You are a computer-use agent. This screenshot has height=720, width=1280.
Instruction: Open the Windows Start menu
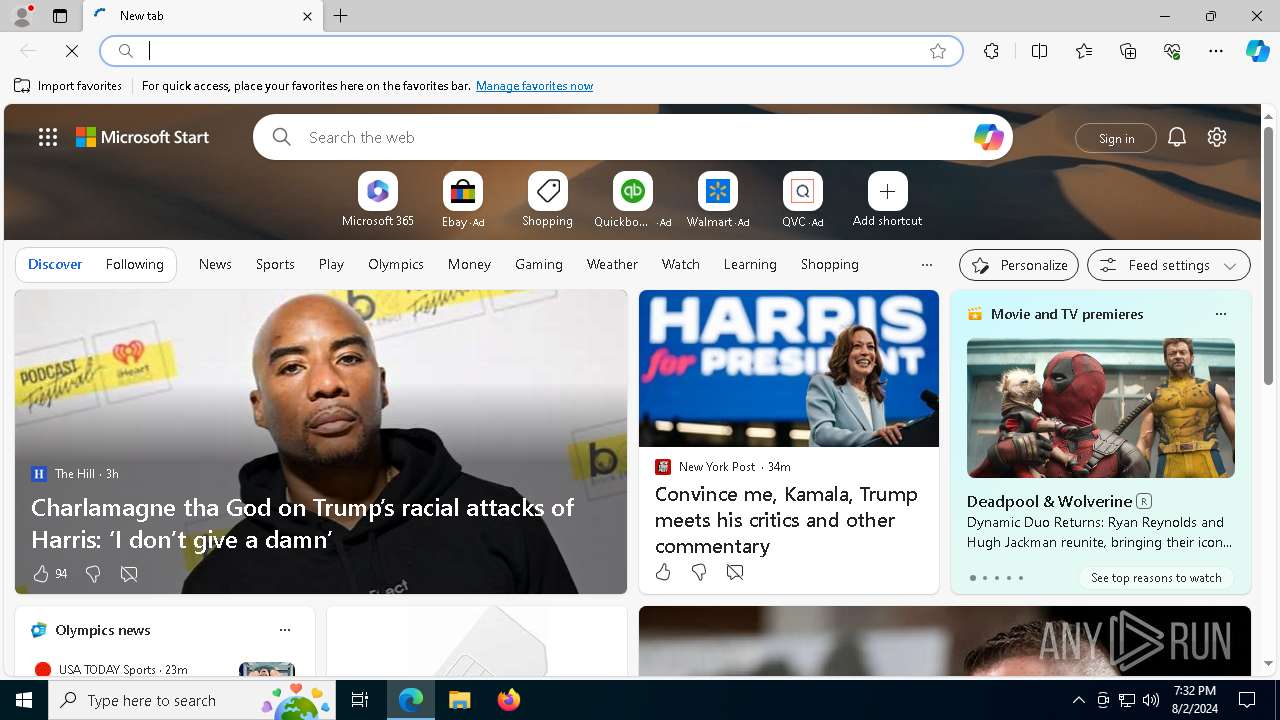(x=24, y=700)
